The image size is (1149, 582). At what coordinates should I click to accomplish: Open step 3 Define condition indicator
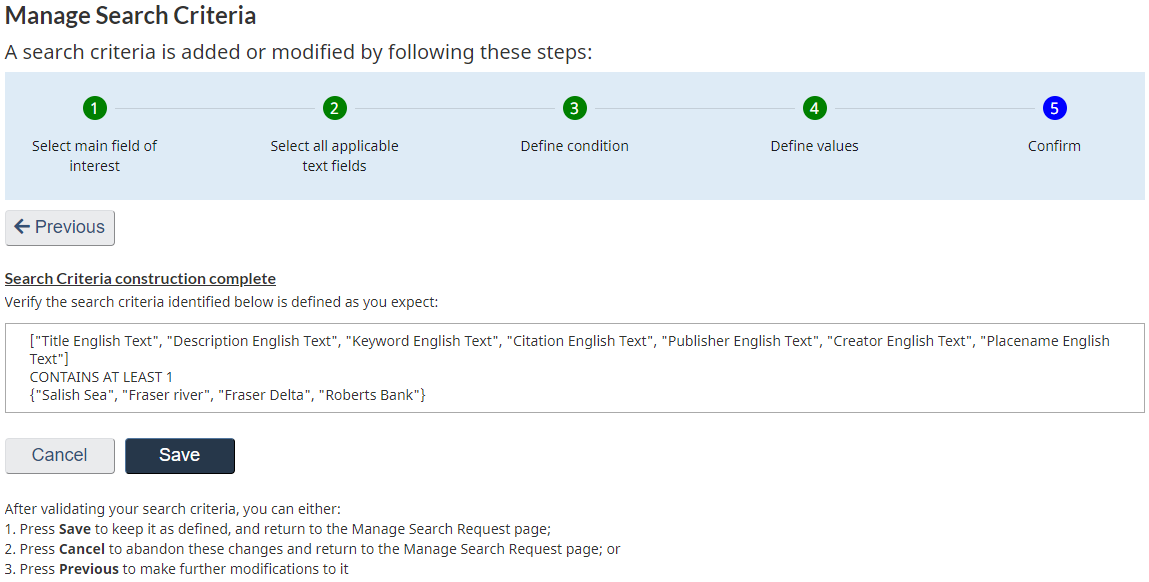pyautogui.click(x=574, y=108)
